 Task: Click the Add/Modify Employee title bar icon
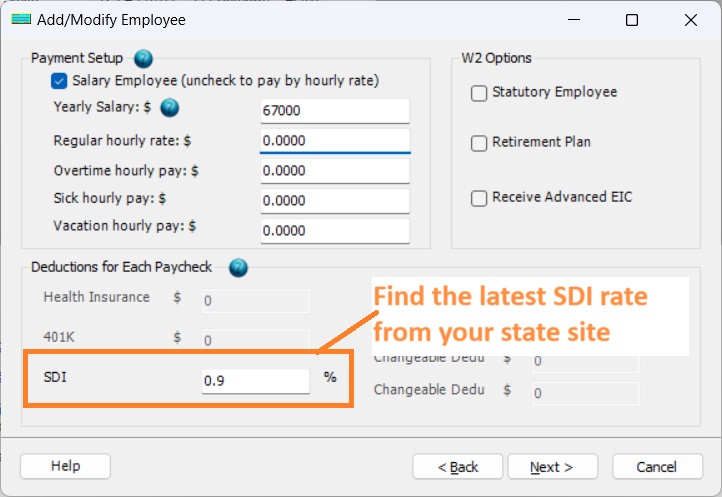[x=20, y=20]
